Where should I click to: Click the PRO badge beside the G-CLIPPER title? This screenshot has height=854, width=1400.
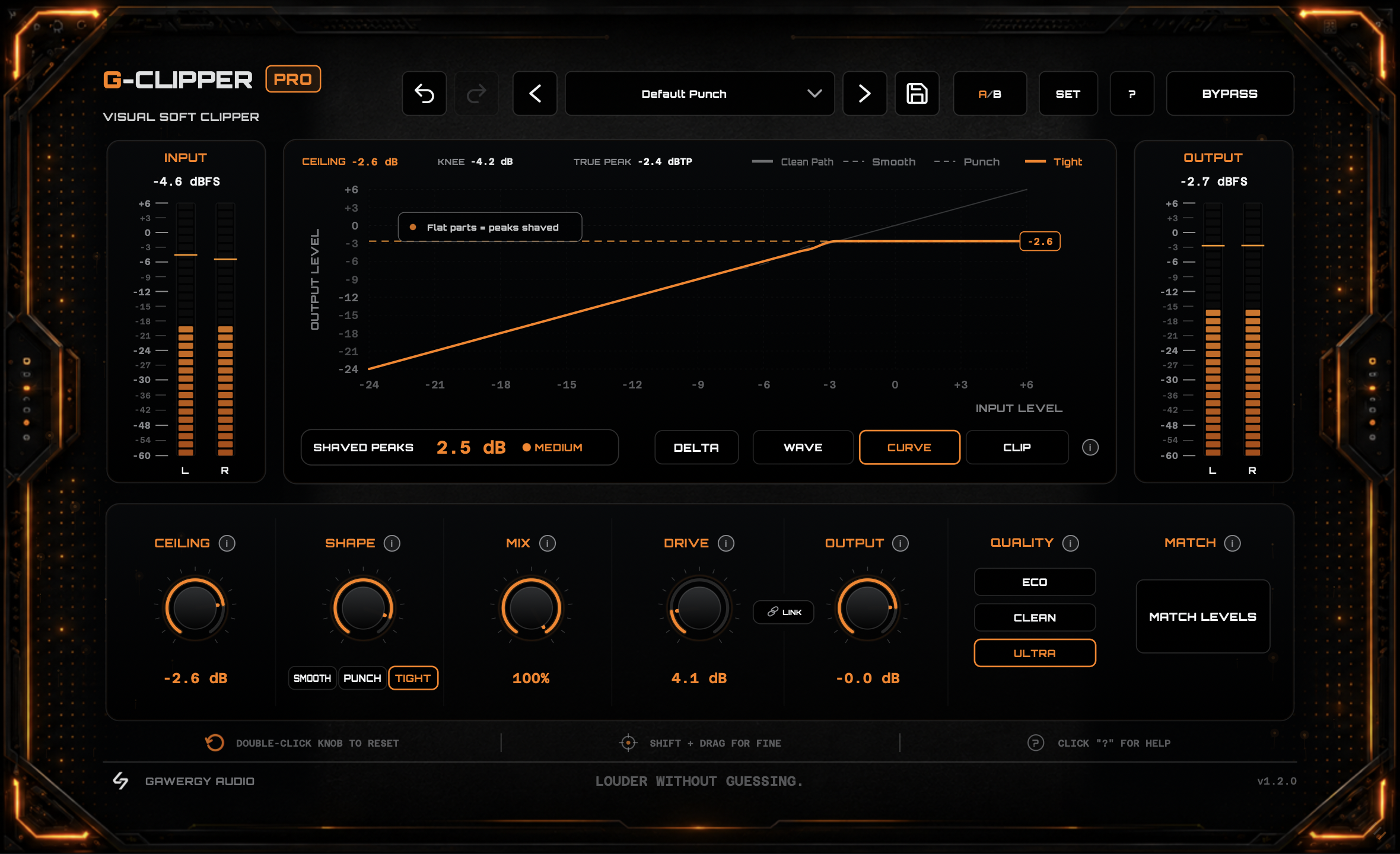click(x=293, y=79)
